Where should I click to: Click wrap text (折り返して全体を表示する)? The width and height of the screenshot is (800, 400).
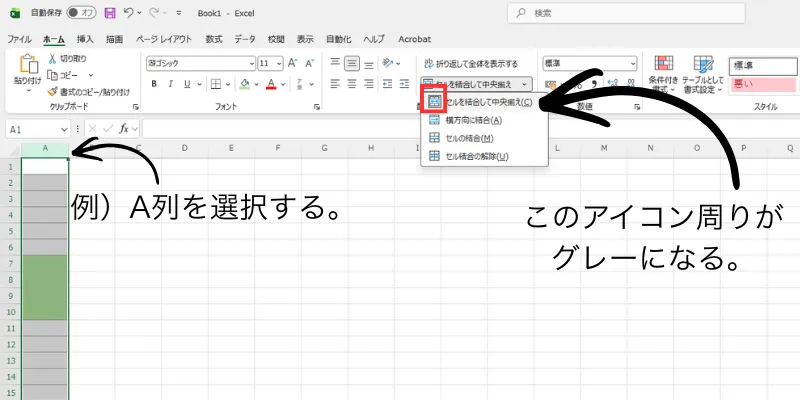pos(471,64)
